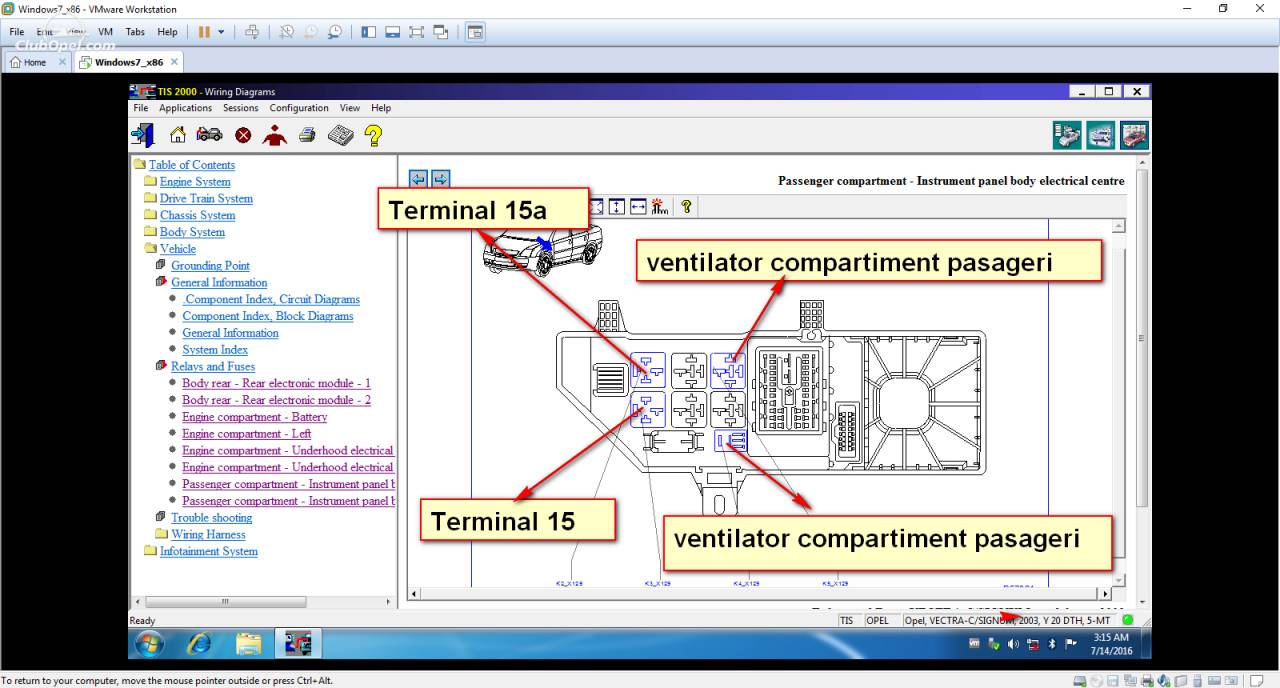Open the third teal red-car application icon
The image size is (1280, 688).
click(x=1134, y=135)
